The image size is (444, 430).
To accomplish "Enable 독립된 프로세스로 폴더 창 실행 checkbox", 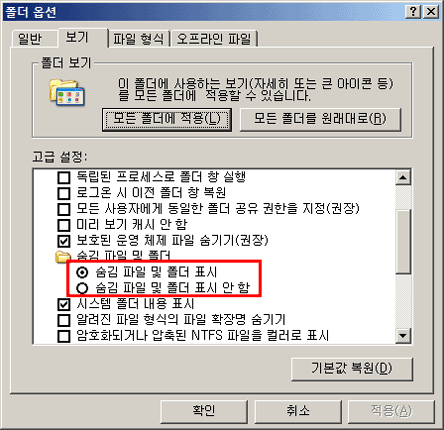I will [64, 177].
